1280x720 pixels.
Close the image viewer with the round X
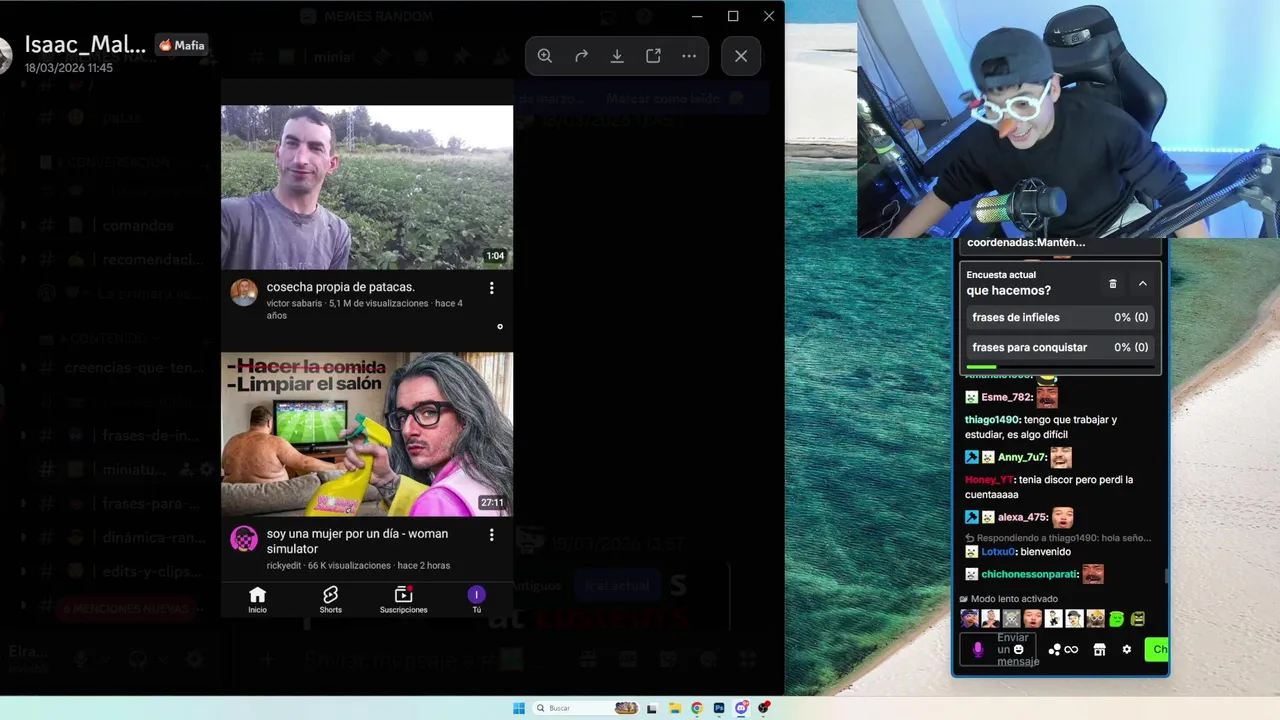point(741,56)
